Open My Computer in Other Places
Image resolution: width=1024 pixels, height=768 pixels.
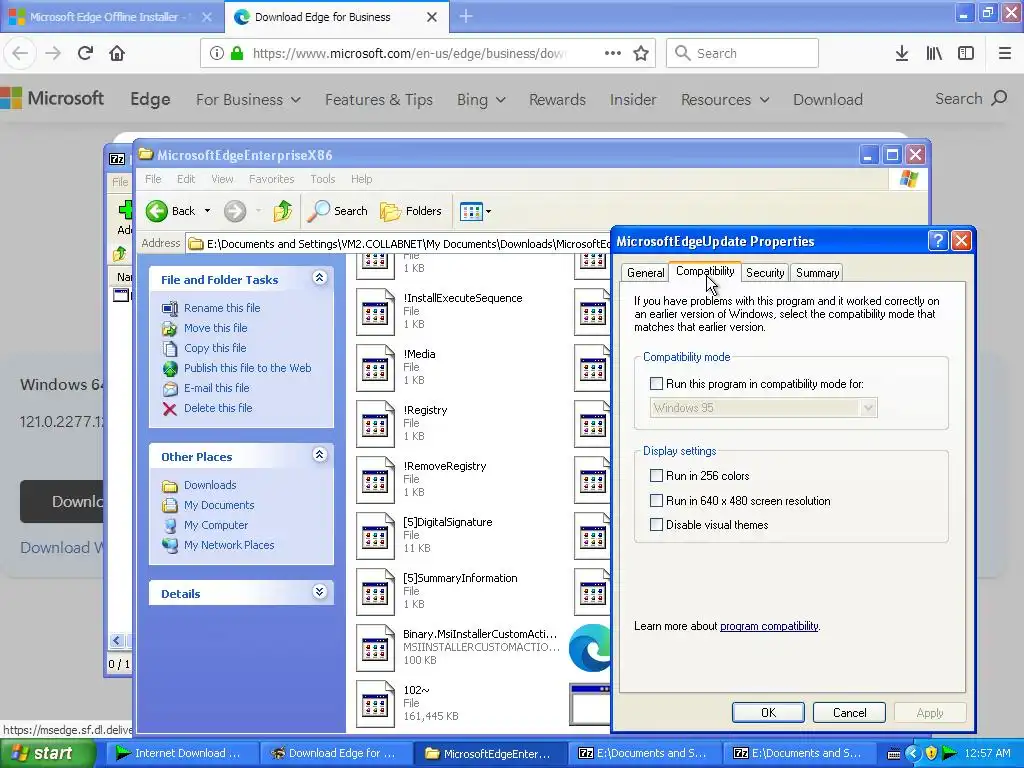pos(216,525)
